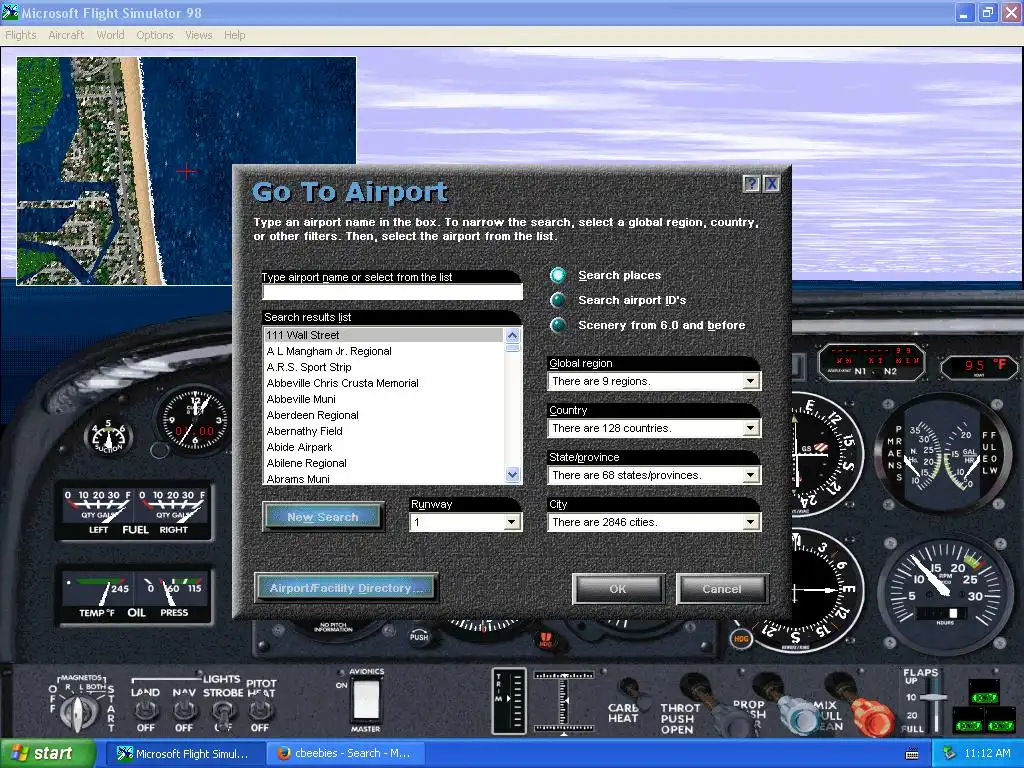The image size is (1024, 768).
Task: Click the orange HDG knob
Action: tap(741, 639)
